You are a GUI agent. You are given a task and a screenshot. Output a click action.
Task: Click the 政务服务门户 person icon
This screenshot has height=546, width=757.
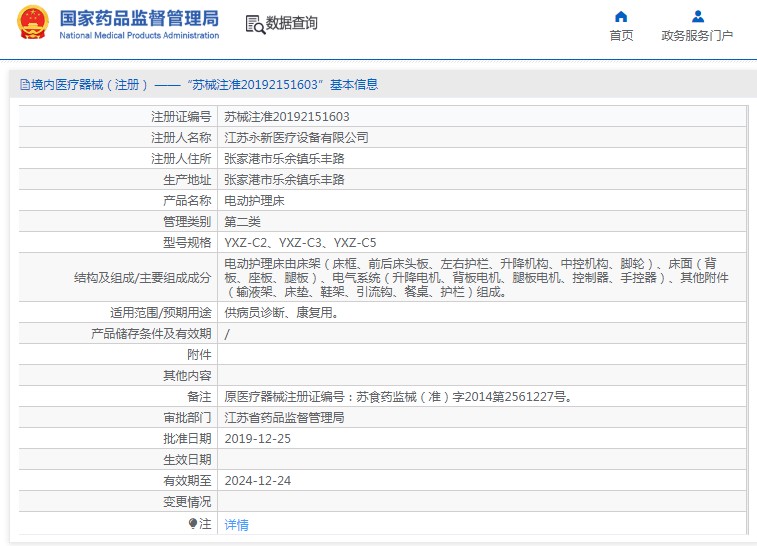(x=698, y=17)
